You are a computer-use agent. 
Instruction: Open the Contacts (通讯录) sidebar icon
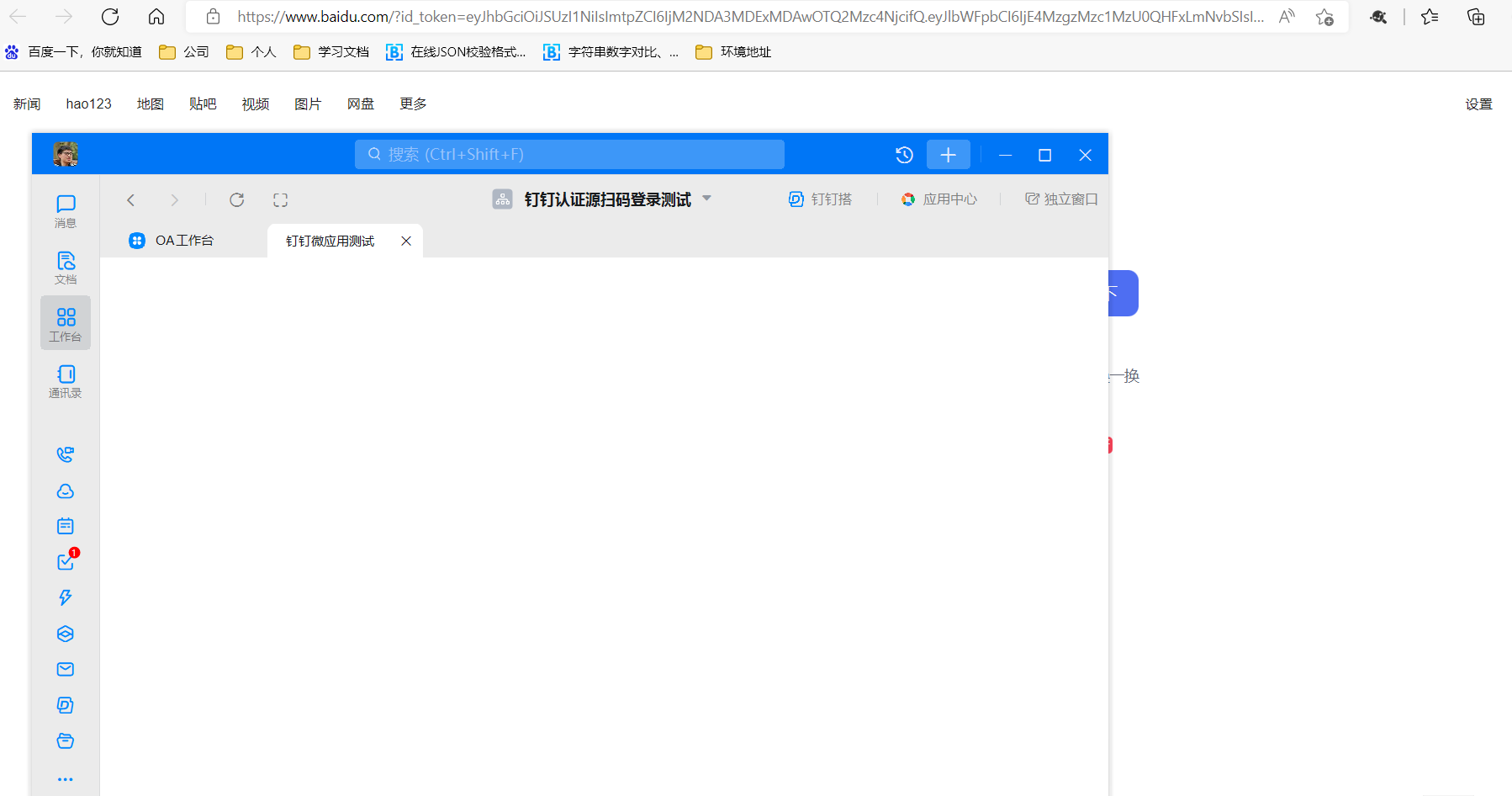66,380
